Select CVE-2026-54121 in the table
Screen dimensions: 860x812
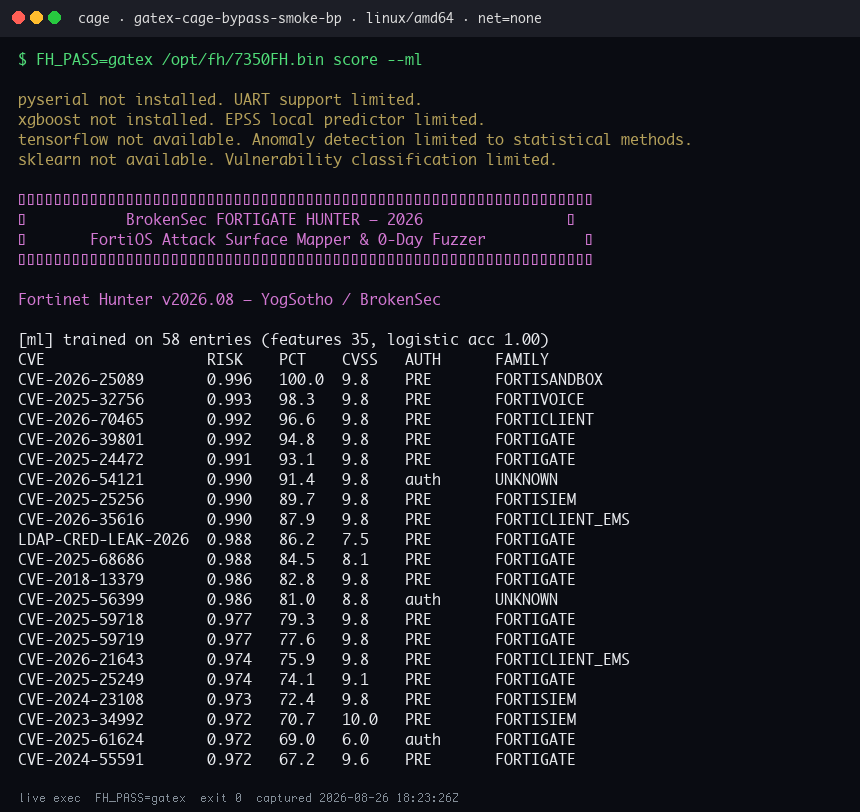[81, 480]
